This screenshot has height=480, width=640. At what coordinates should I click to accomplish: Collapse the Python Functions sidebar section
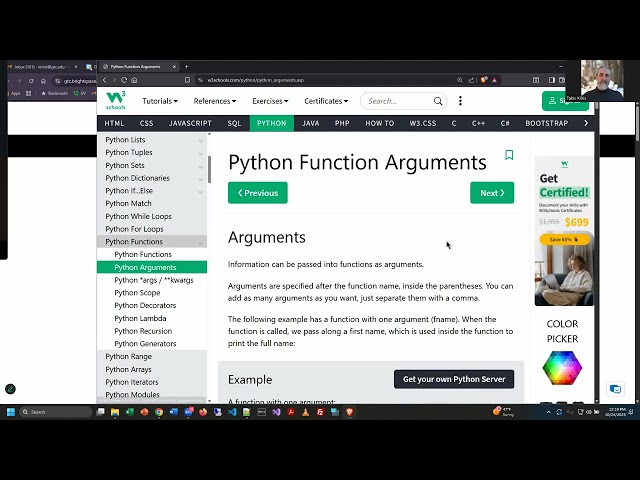tap(201, 242)
